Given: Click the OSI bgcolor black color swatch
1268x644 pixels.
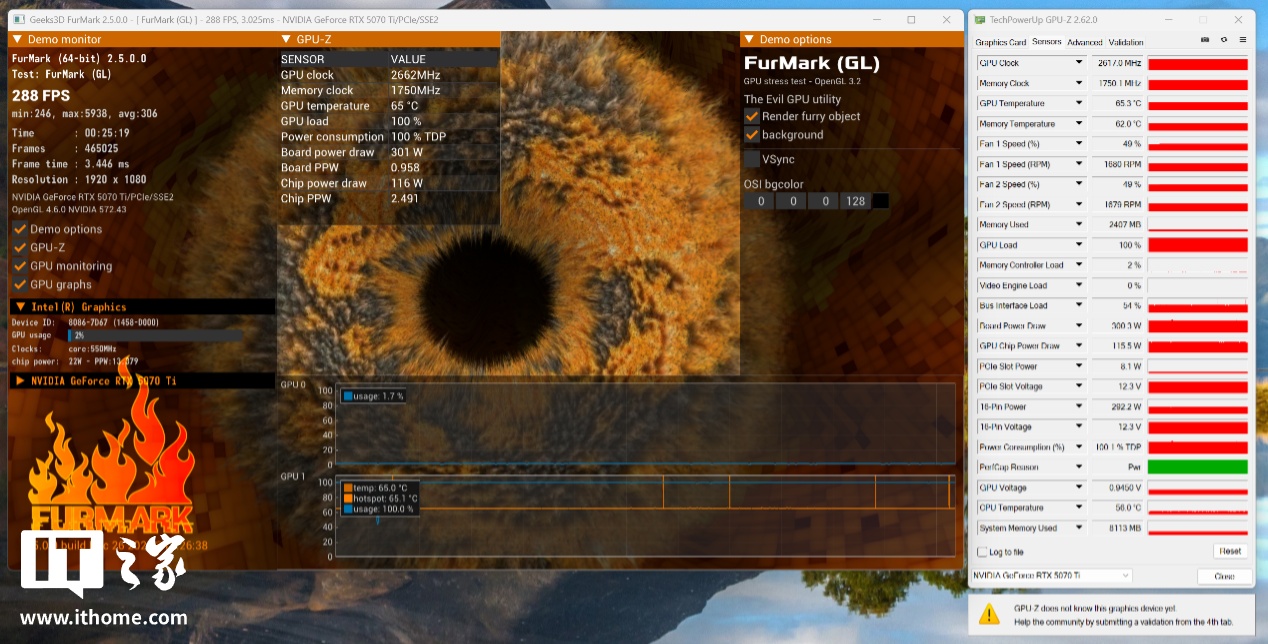Looking at the screenshot, I should click(880, 201).
